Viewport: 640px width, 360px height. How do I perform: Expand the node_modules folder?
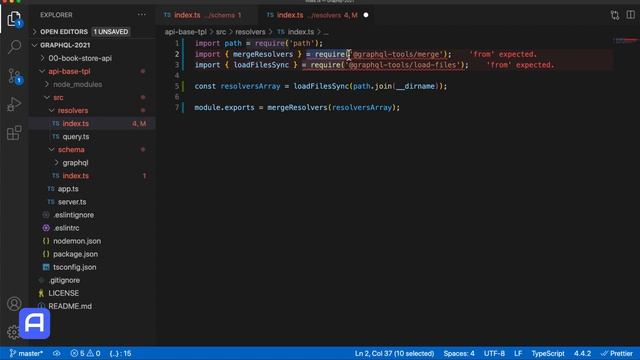tap(77, 84)
